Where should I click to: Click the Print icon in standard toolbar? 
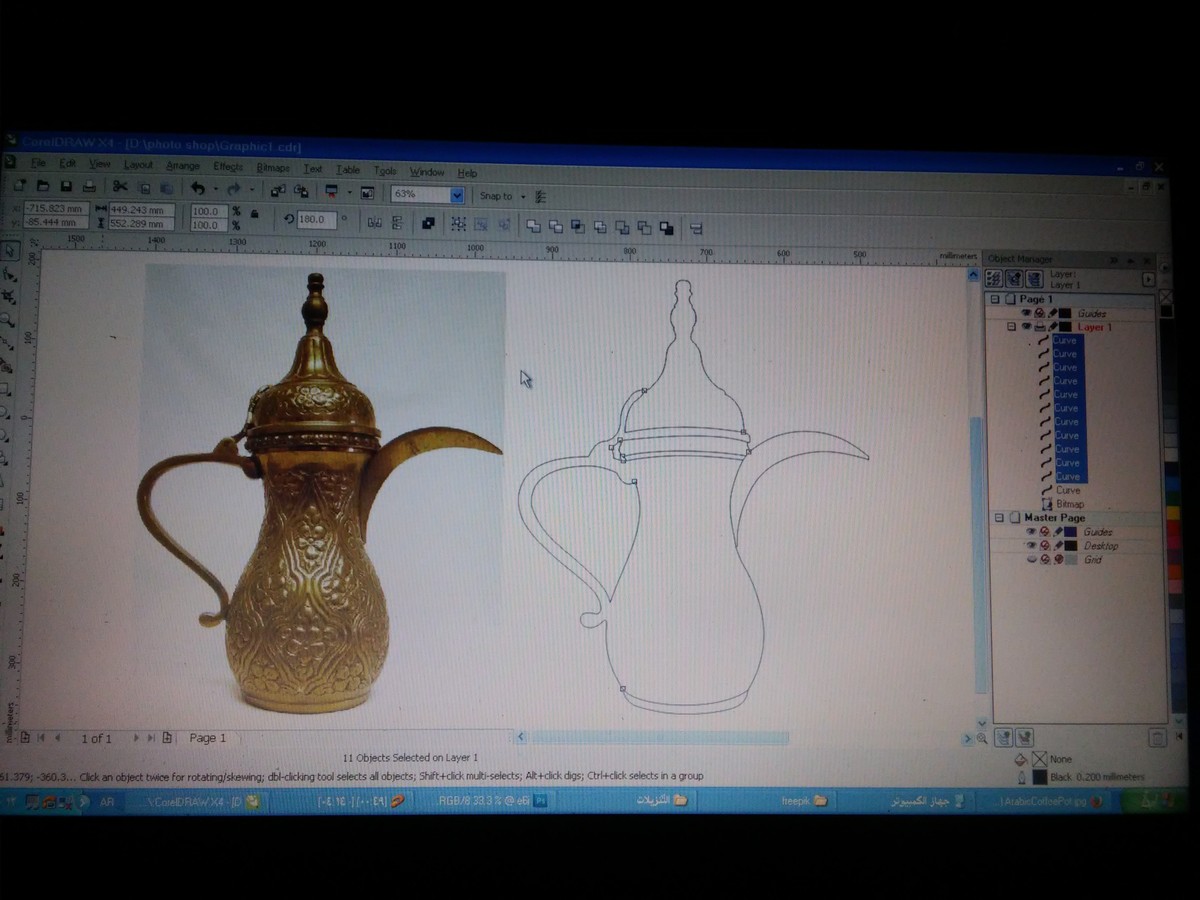[89, 187]
